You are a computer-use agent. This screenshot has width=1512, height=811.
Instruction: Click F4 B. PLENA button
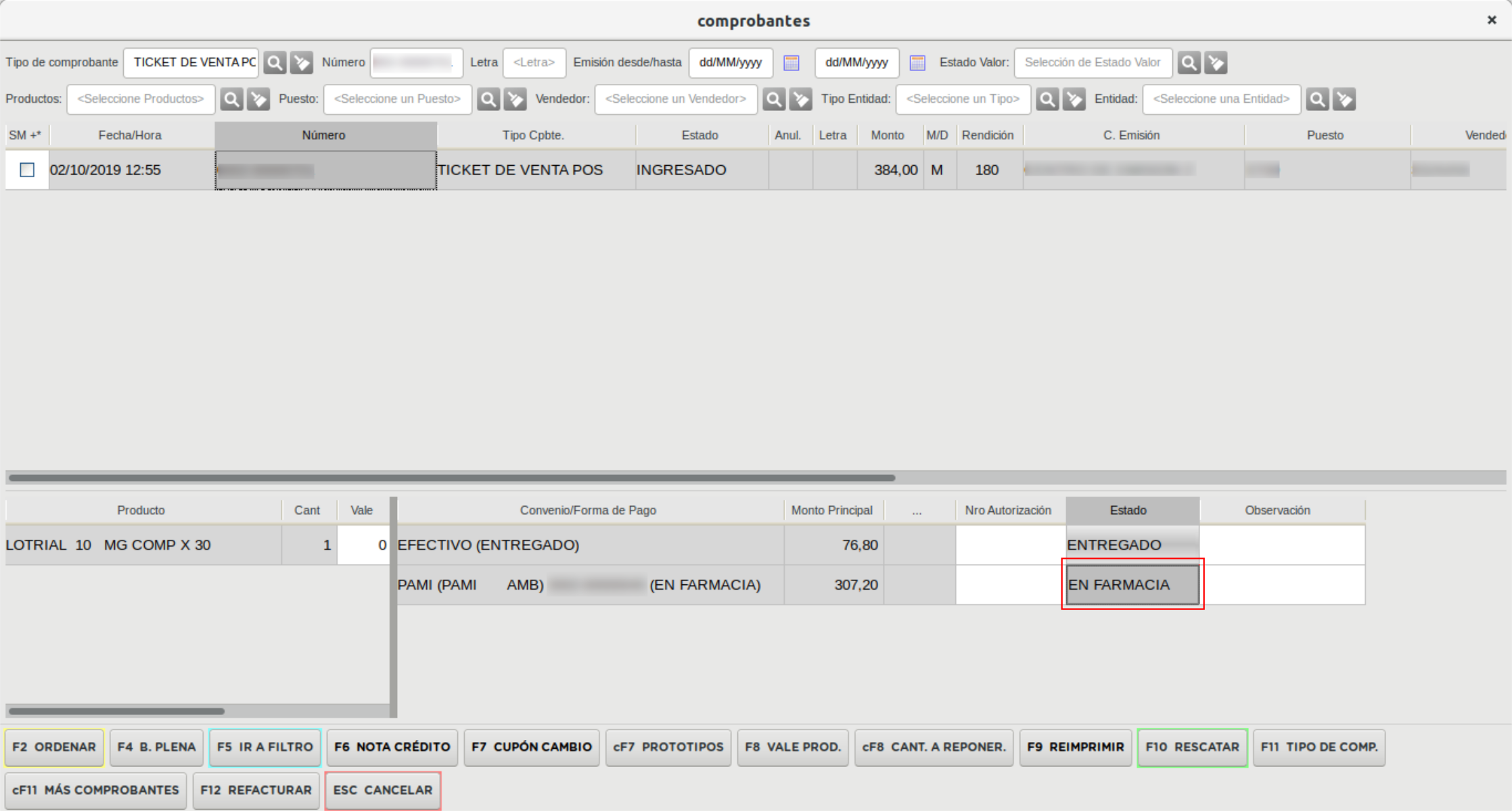pyautogui.click(x=156, y=747)
